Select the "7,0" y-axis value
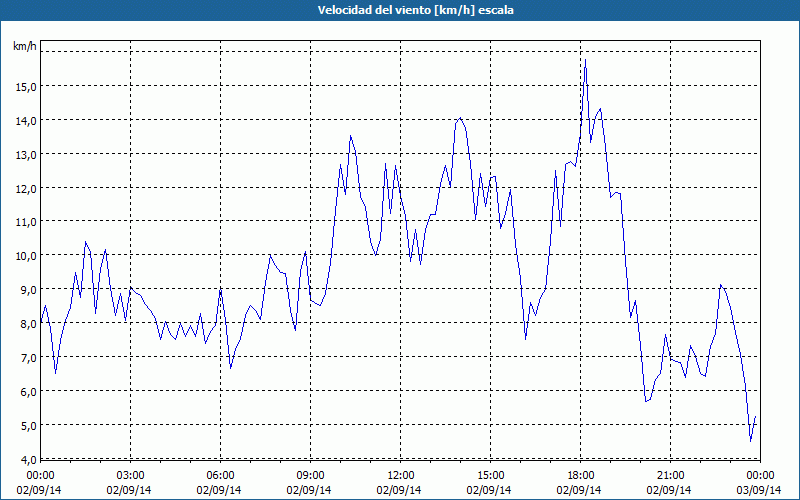Viewport: 800px width, 500px height. click(28, 357)
